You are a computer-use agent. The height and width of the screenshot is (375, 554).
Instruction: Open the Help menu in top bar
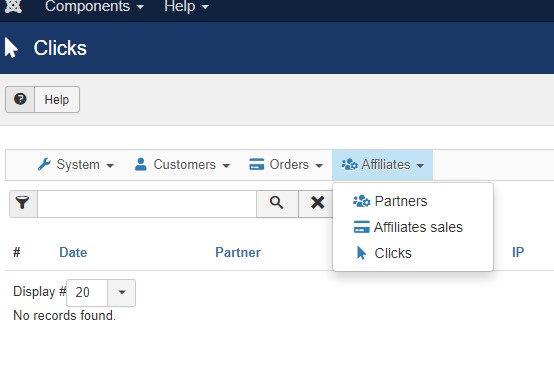pos(187,6)
